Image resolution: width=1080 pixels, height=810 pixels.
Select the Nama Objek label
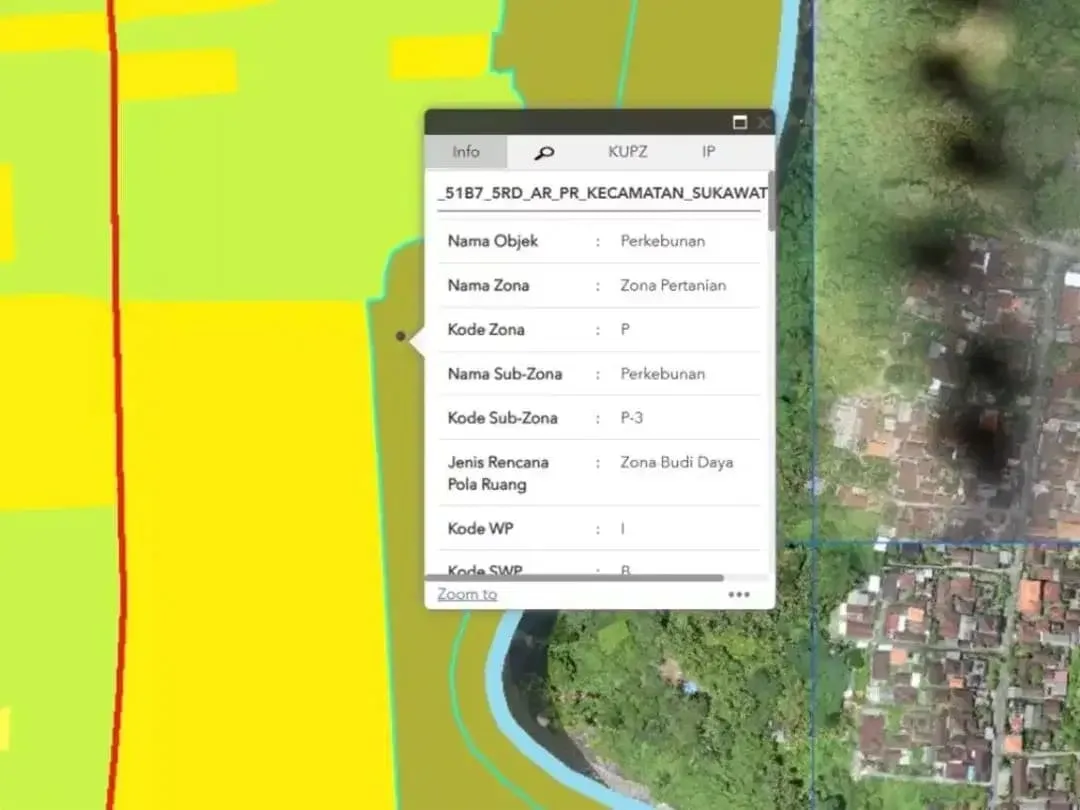(492, 241)
